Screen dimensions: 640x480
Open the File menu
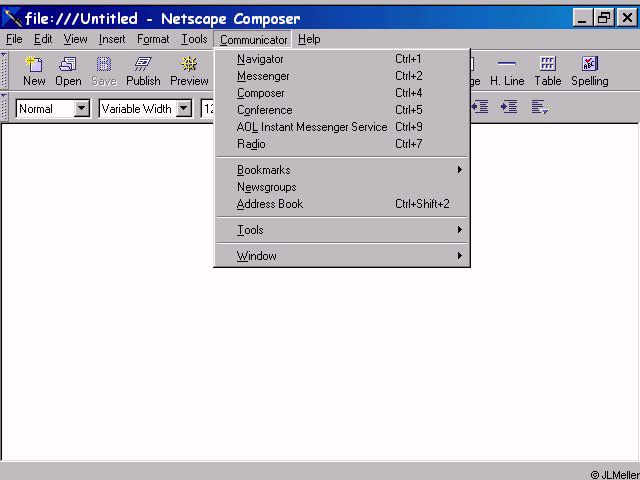coord(14,39)
